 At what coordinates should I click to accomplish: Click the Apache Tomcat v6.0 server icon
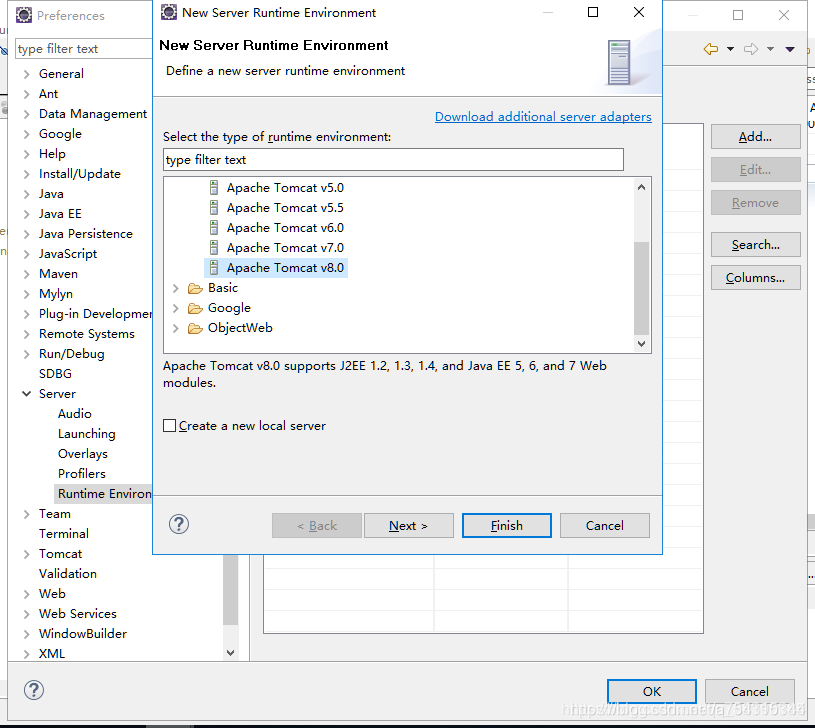[214, 228]
